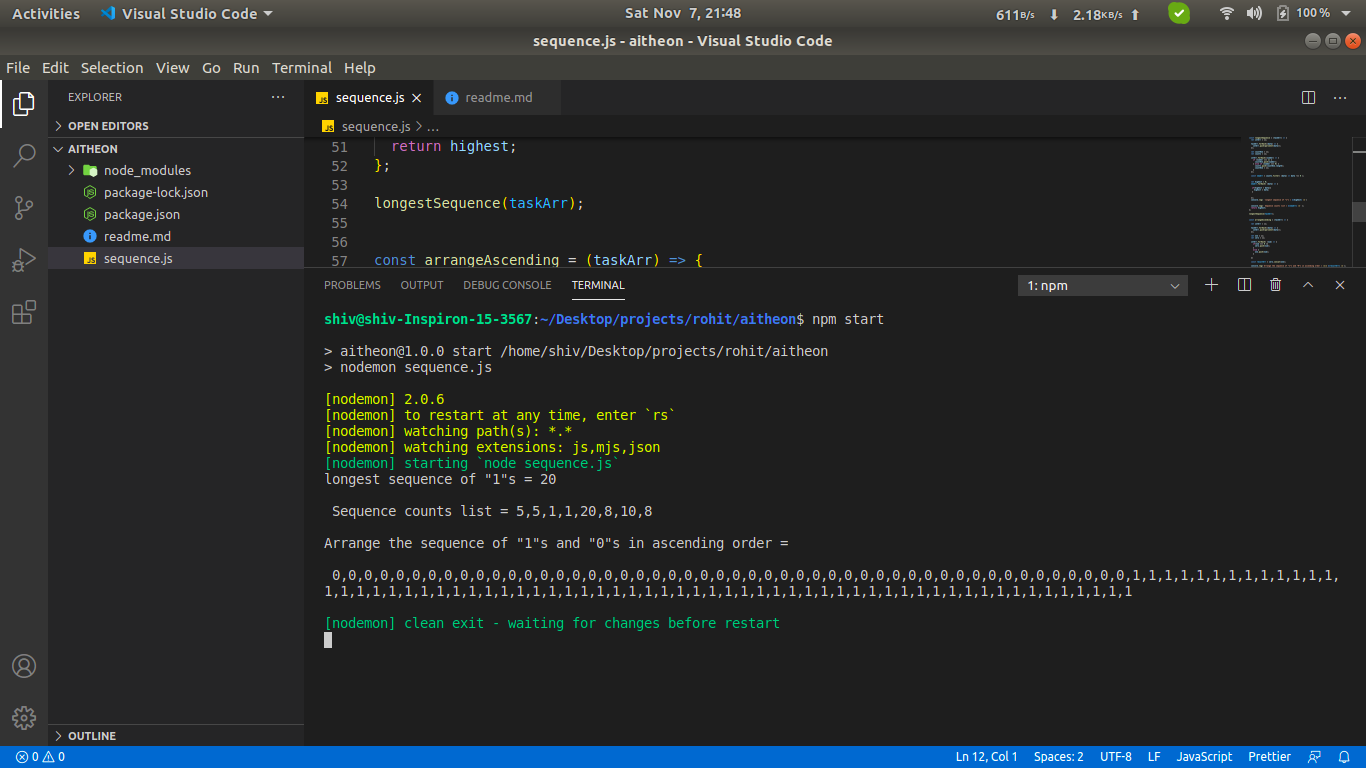This screenshot has width=1366, height=768.
Task: Open the Run menu
Action: click(246, 68)
